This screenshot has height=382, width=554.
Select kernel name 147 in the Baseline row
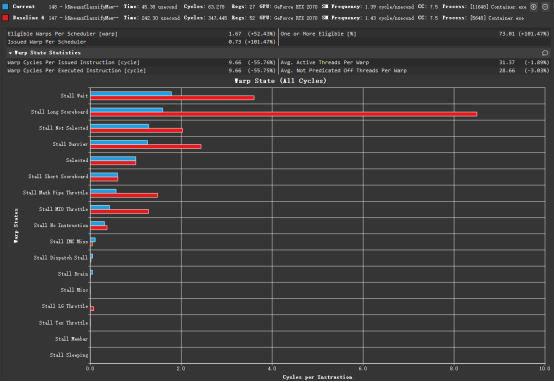[x=83, y=18]
